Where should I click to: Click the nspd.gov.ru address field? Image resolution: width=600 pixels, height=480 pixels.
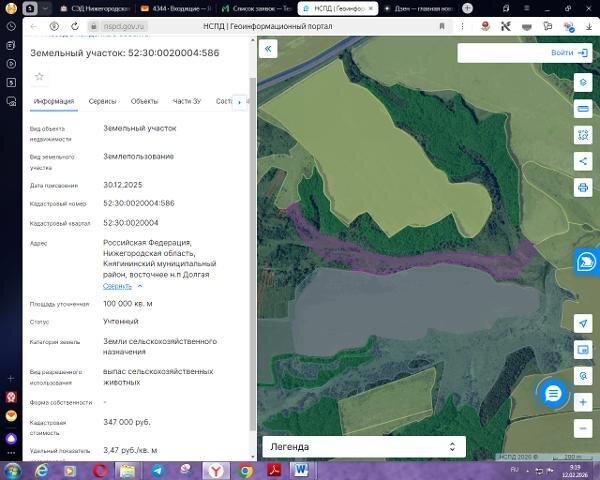[x=124, y=26]
